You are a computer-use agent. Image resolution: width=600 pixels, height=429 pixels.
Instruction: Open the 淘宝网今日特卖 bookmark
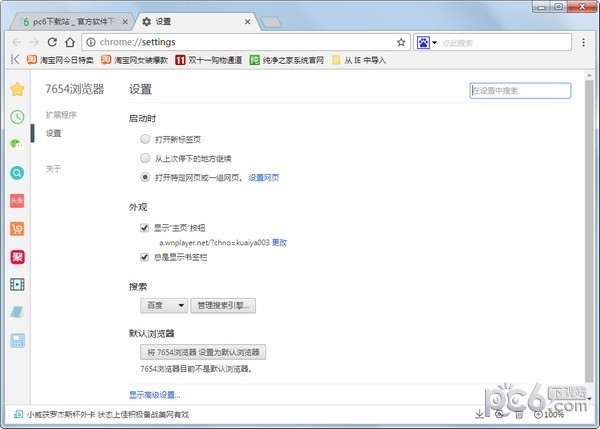click(x=60, y=60)
